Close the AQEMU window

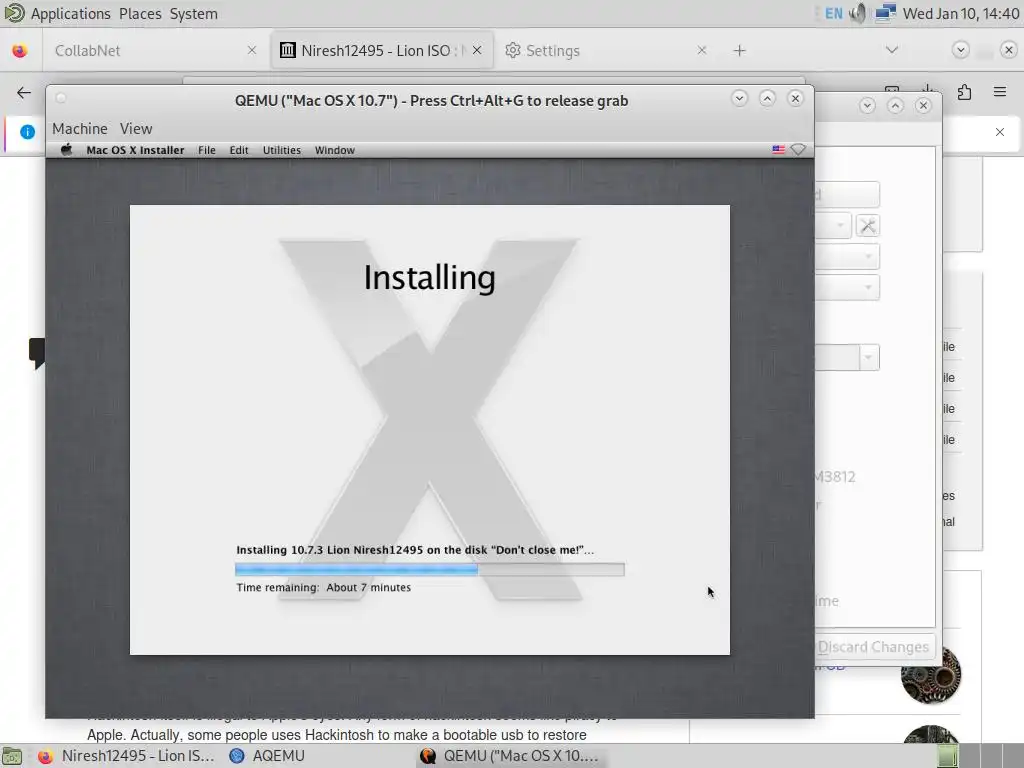tap(923, 106)
